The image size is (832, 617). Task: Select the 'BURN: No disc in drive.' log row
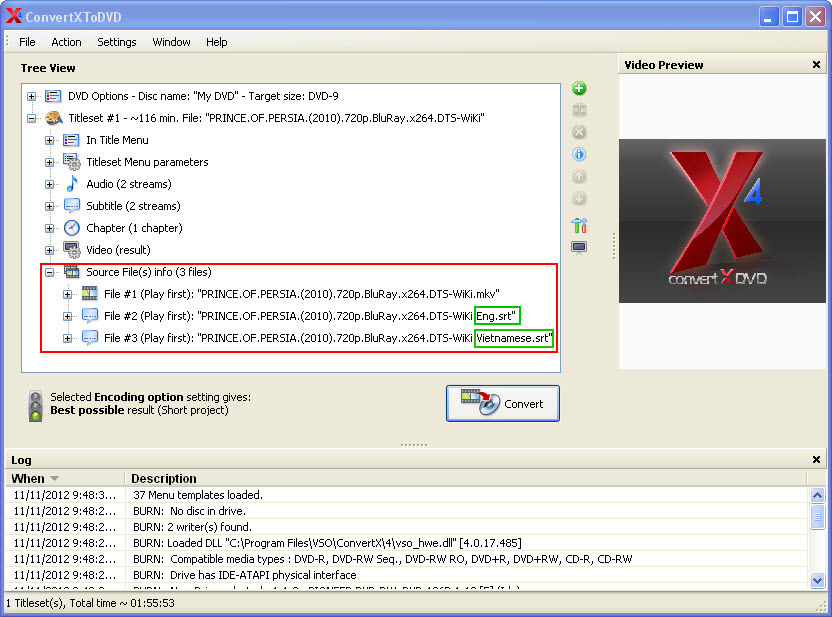click(406, 511)
